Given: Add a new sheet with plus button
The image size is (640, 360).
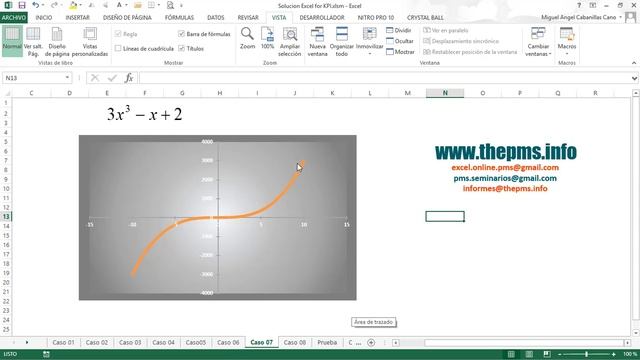Looking at the screenshot, I should (371, 342).
